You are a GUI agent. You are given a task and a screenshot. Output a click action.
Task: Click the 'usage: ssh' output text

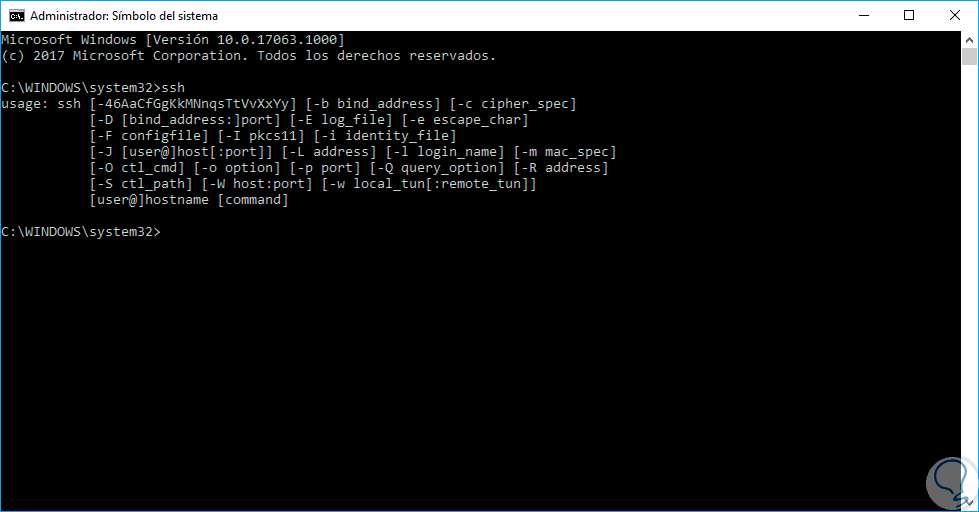(x=41, y=104)
